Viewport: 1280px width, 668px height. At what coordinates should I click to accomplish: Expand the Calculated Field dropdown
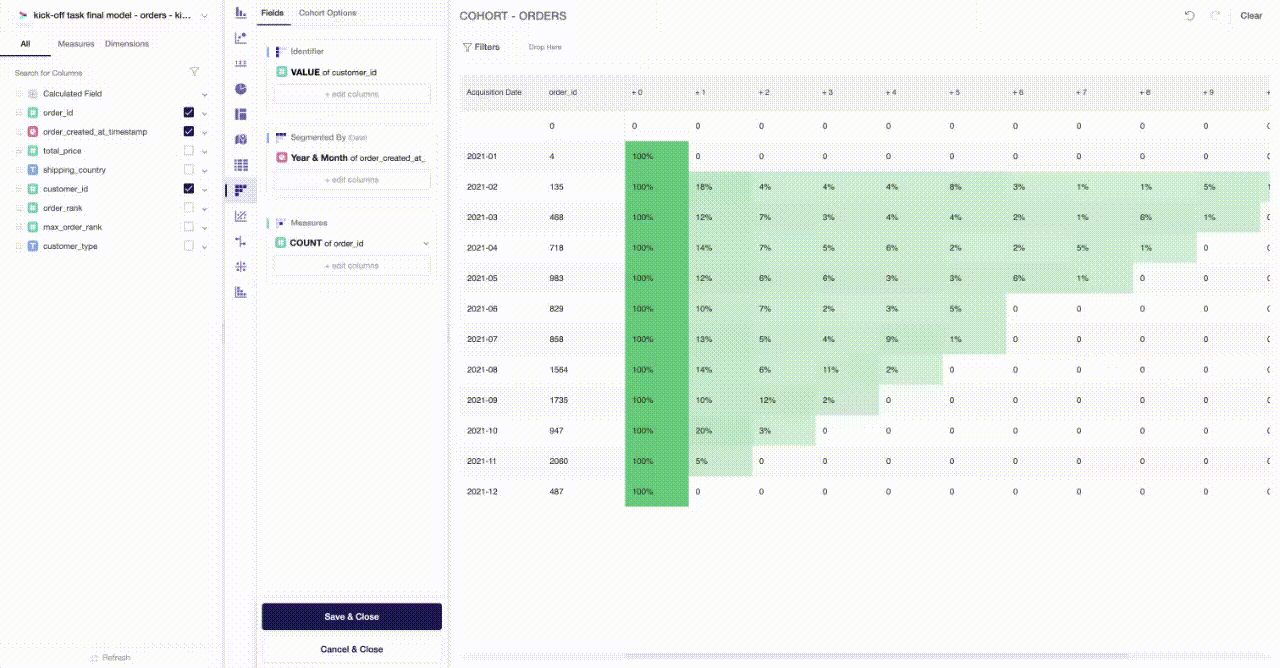tap(204, 93)
